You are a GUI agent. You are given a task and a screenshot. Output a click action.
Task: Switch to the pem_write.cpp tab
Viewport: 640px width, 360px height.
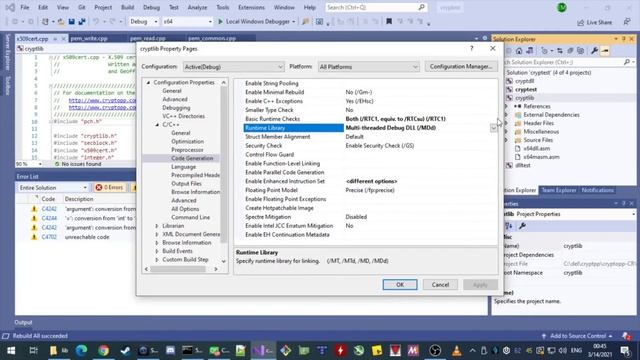click(x=89, y=38)
